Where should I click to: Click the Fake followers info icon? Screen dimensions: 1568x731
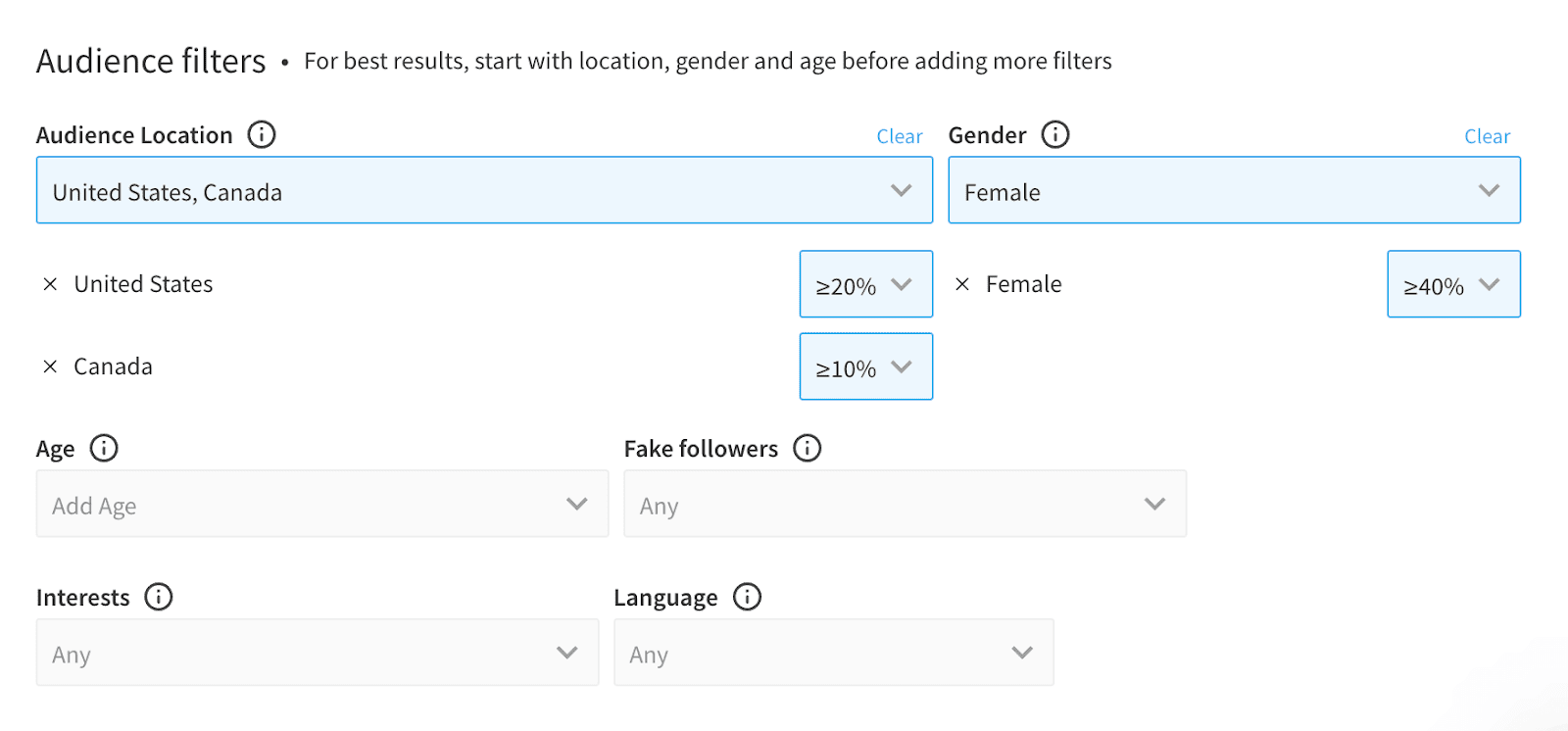click(x=808, y=448)
